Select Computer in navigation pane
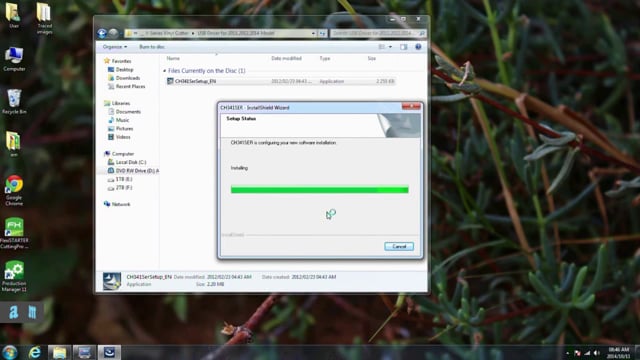 (122, 154)
